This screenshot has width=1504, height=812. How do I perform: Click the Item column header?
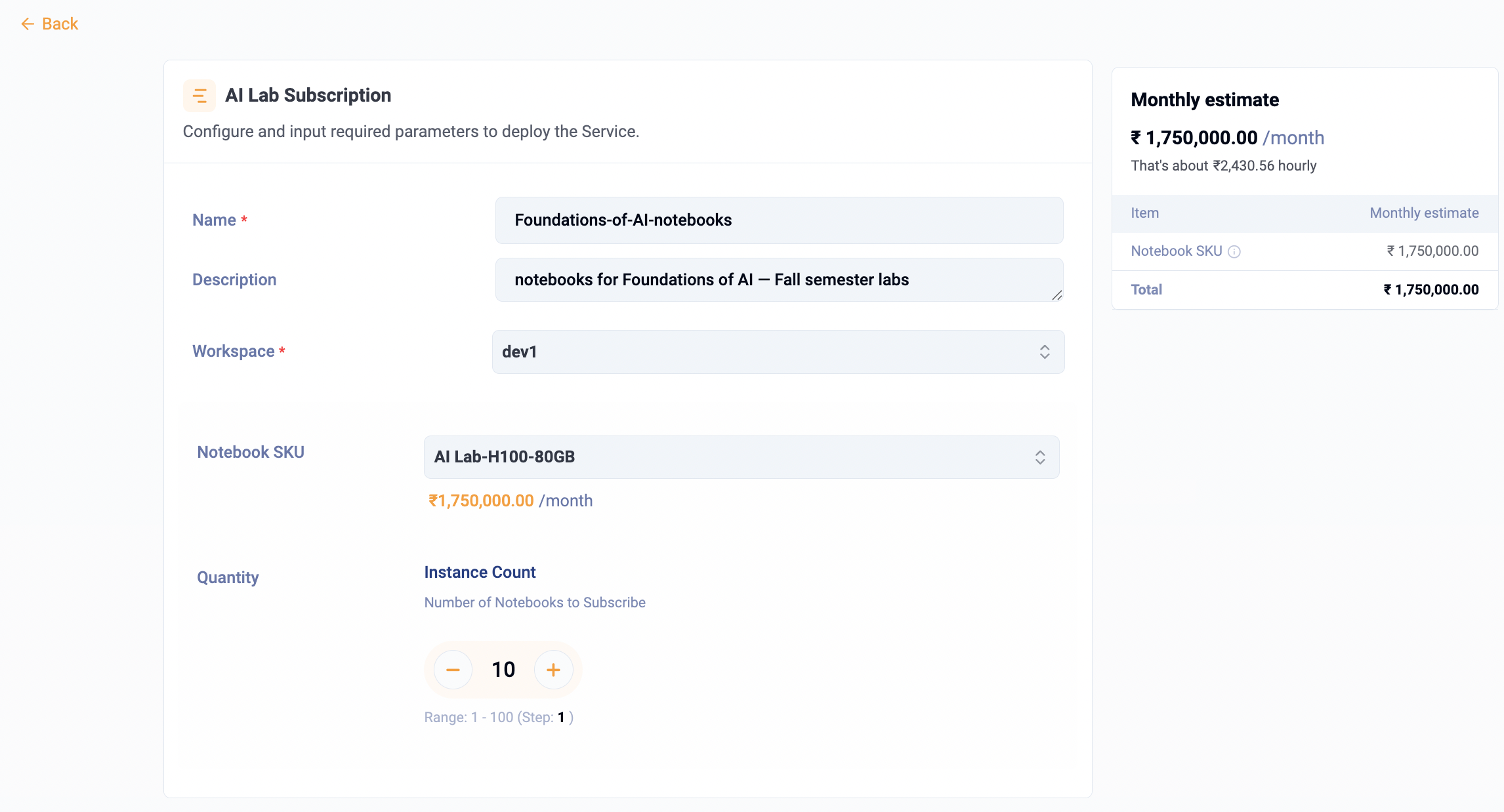click(1144, 213)
